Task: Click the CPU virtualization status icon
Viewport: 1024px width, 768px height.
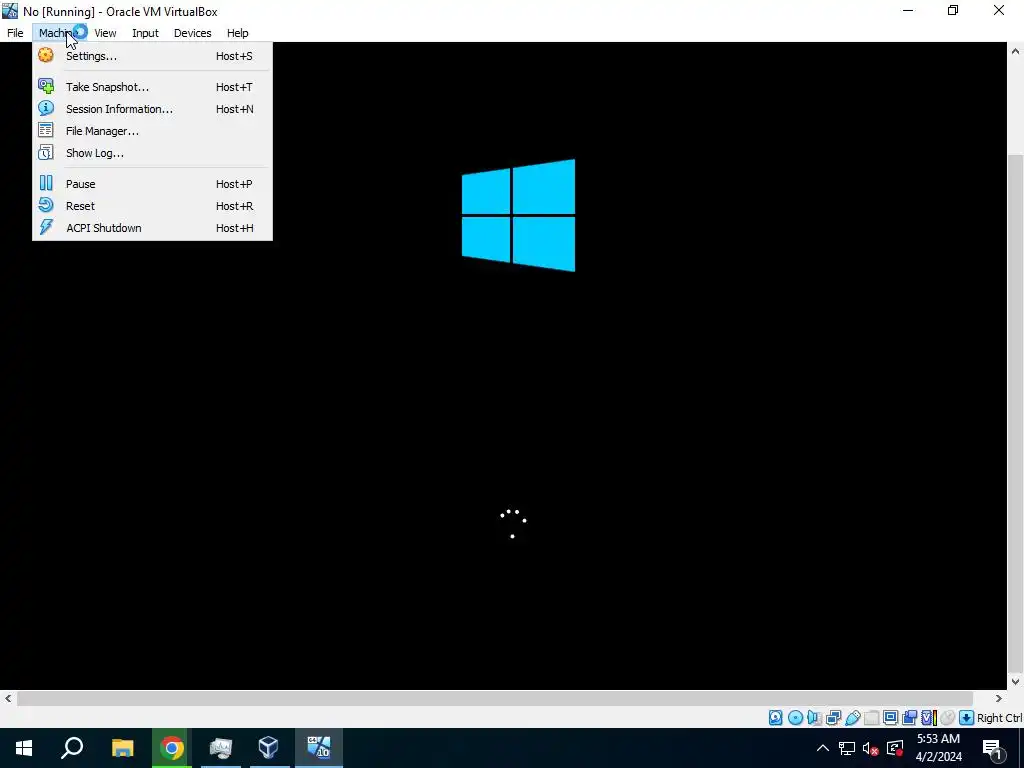Action: [x=929, y=718]
